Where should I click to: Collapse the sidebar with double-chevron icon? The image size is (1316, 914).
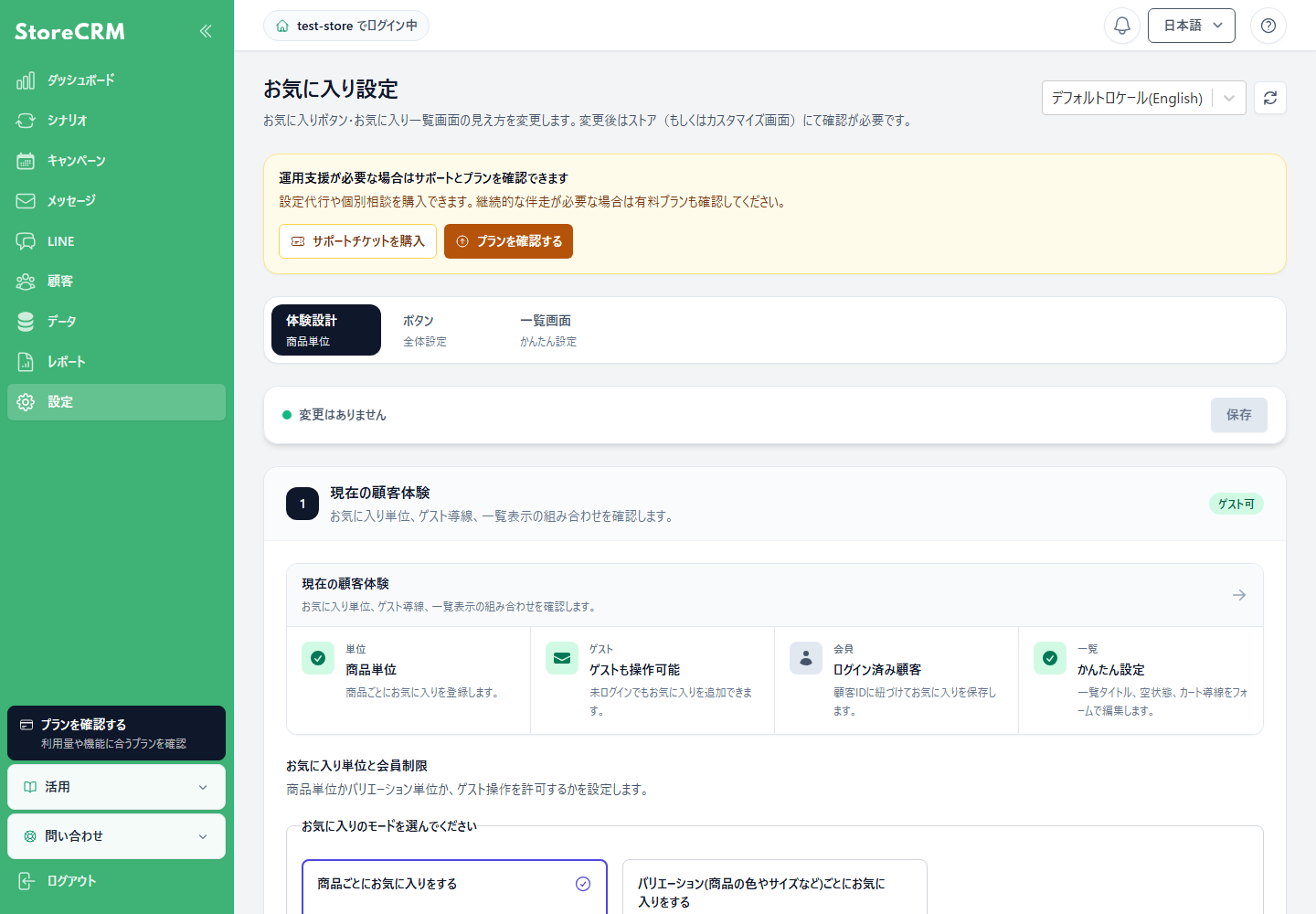pos(206,31)
